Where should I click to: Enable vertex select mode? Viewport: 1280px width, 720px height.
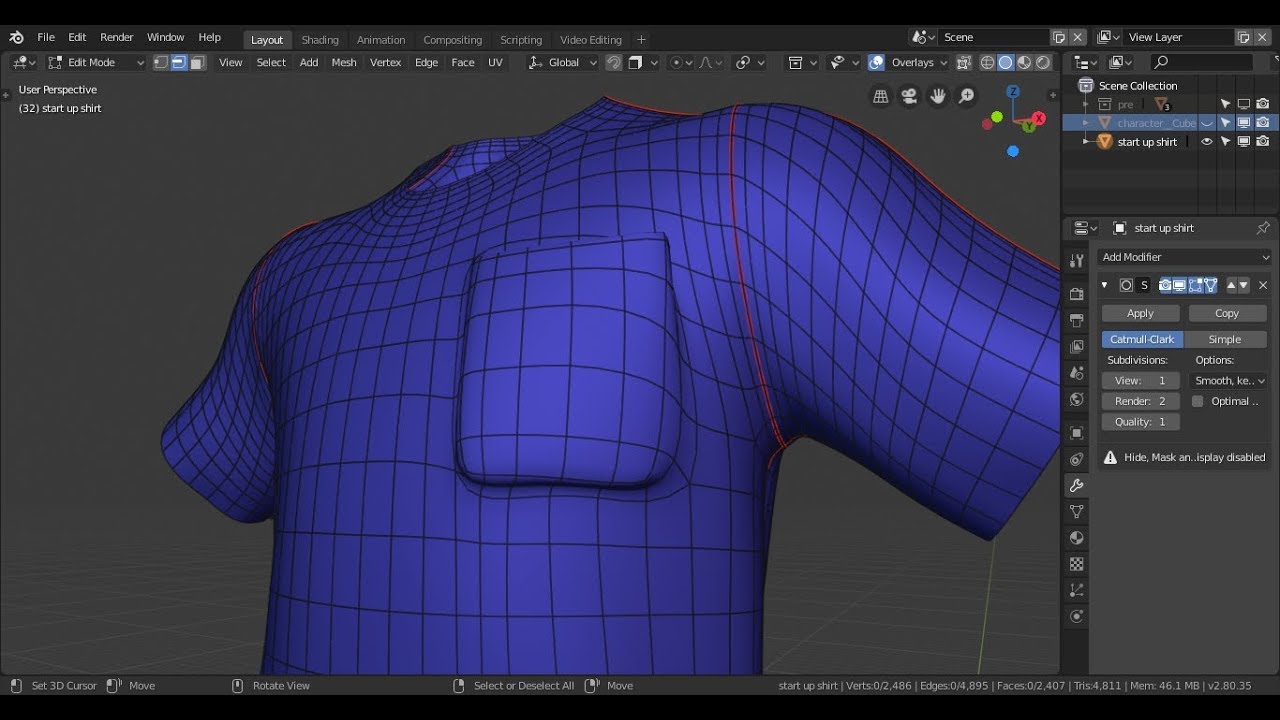[160, 62]
